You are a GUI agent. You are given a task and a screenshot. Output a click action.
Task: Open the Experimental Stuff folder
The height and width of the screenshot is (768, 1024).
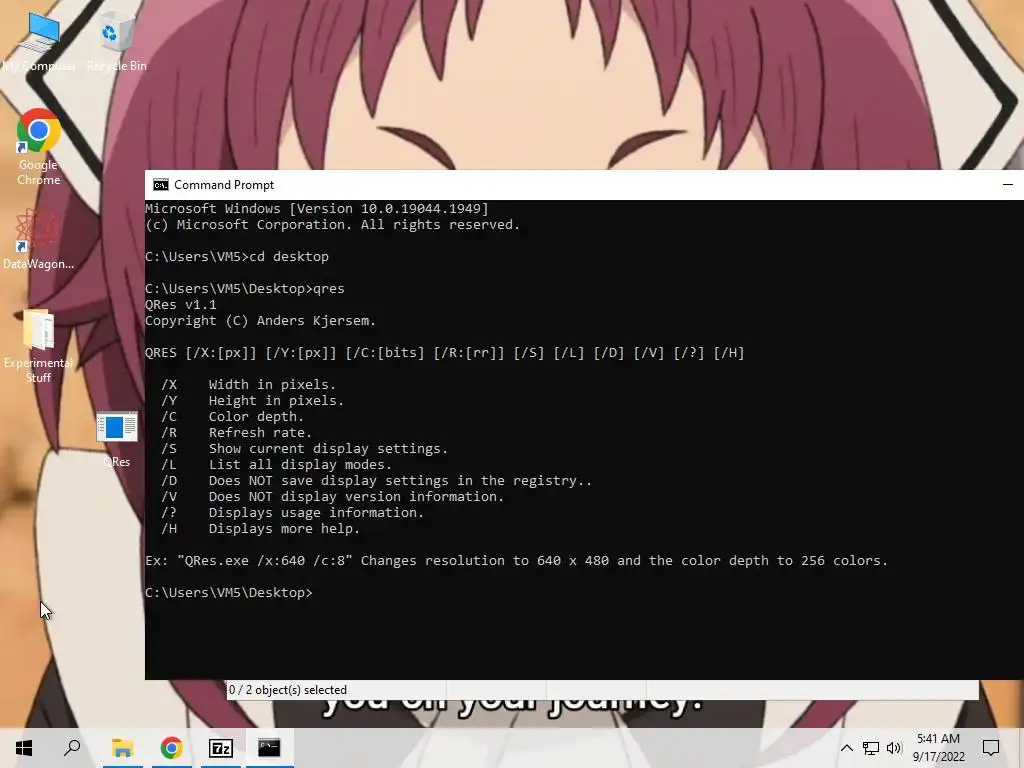[39, 346]
